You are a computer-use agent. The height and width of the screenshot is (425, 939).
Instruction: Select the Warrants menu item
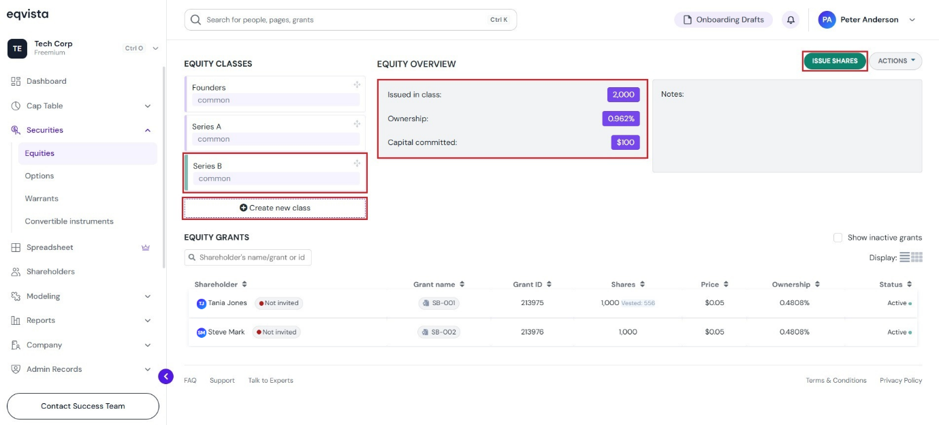pos(41,199)
